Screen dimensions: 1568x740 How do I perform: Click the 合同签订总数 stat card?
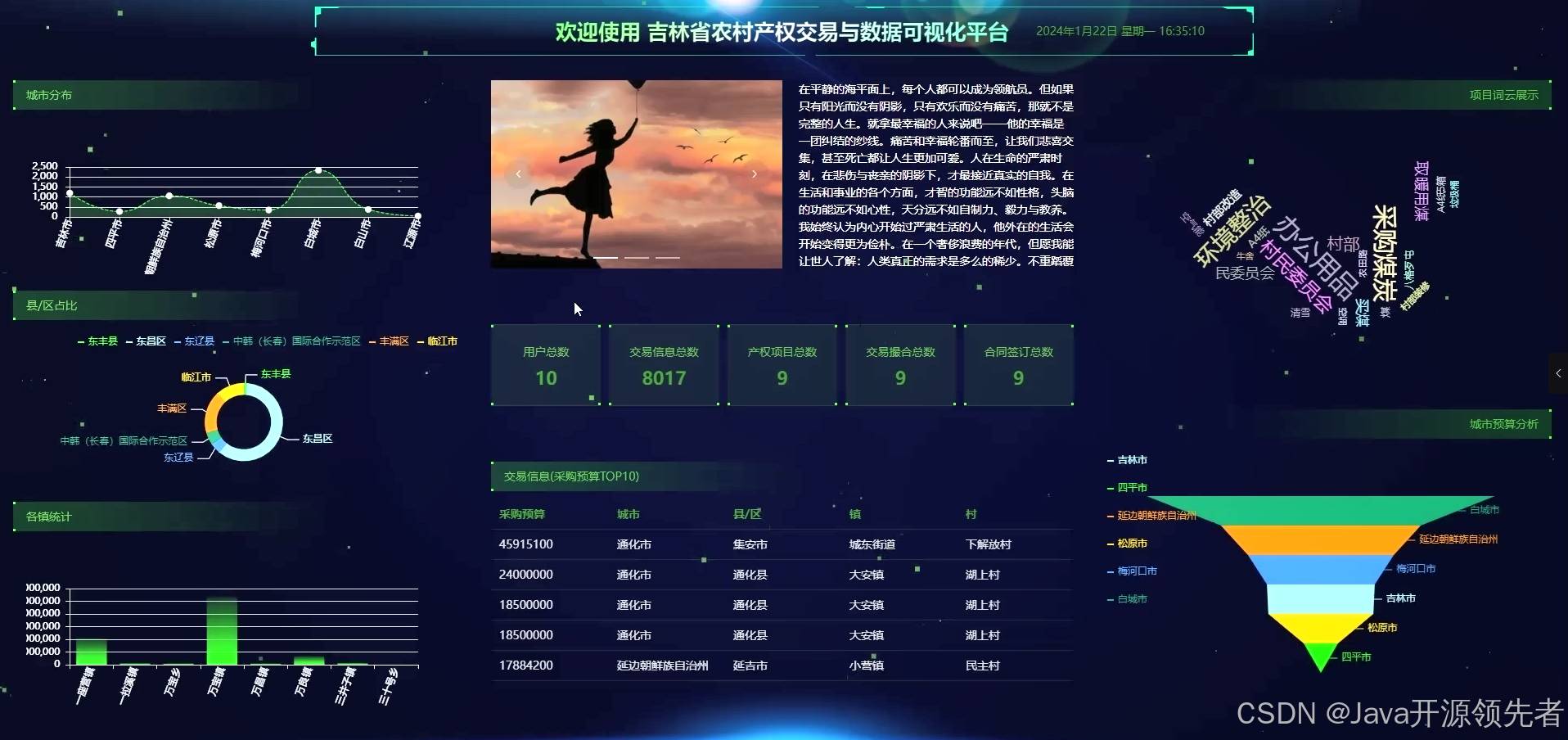(x=1019, y=365)
